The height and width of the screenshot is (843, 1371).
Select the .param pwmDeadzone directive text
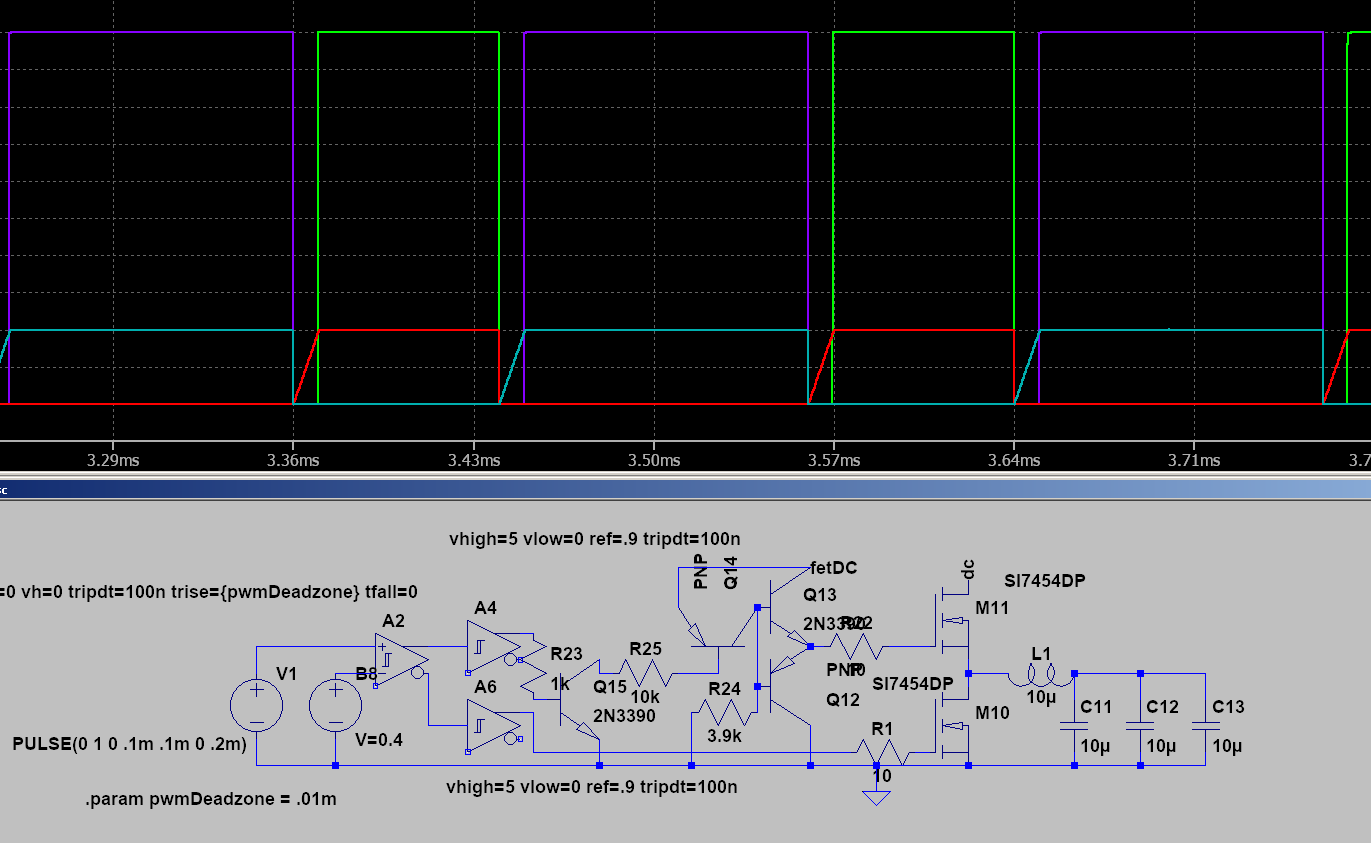(x=211, y=800)
